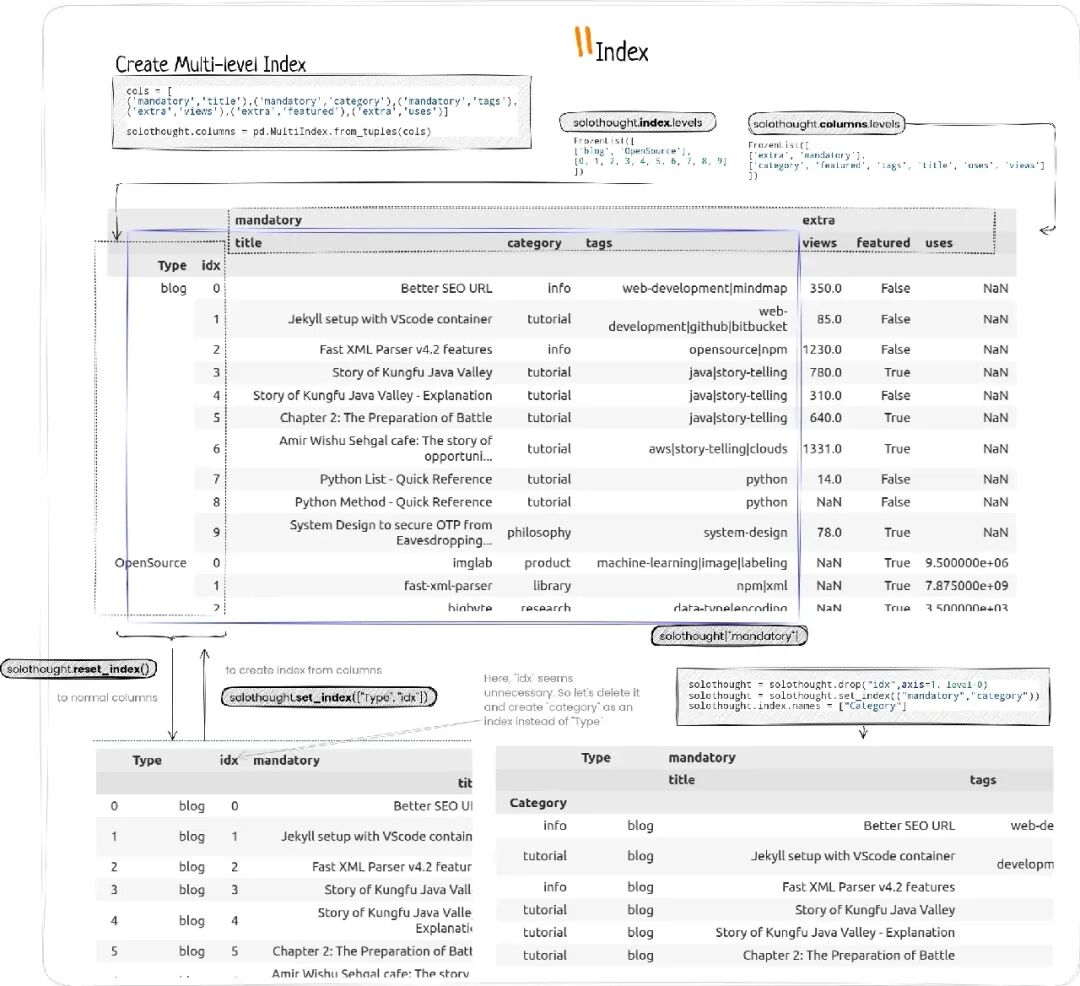Click 'Jekyll setup with VScode container' in main table
The height and width of the screenshot is (986, 1080).
(x=390, y=319)
